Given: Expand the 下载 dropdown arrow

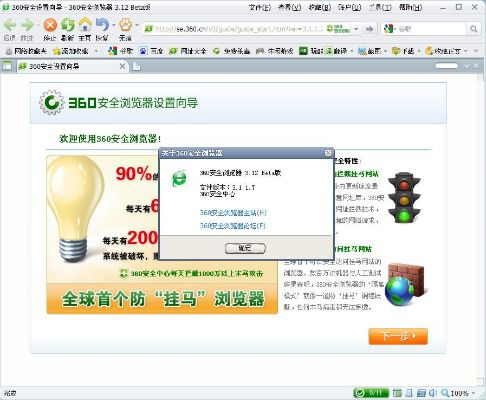Looking at the screenshot, I should click(419, 51).
